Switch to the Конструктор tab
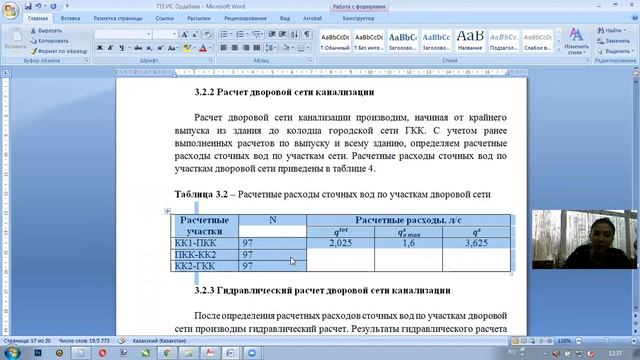The image size is (640, 360). pyautogui.click(x=358, y=18)
